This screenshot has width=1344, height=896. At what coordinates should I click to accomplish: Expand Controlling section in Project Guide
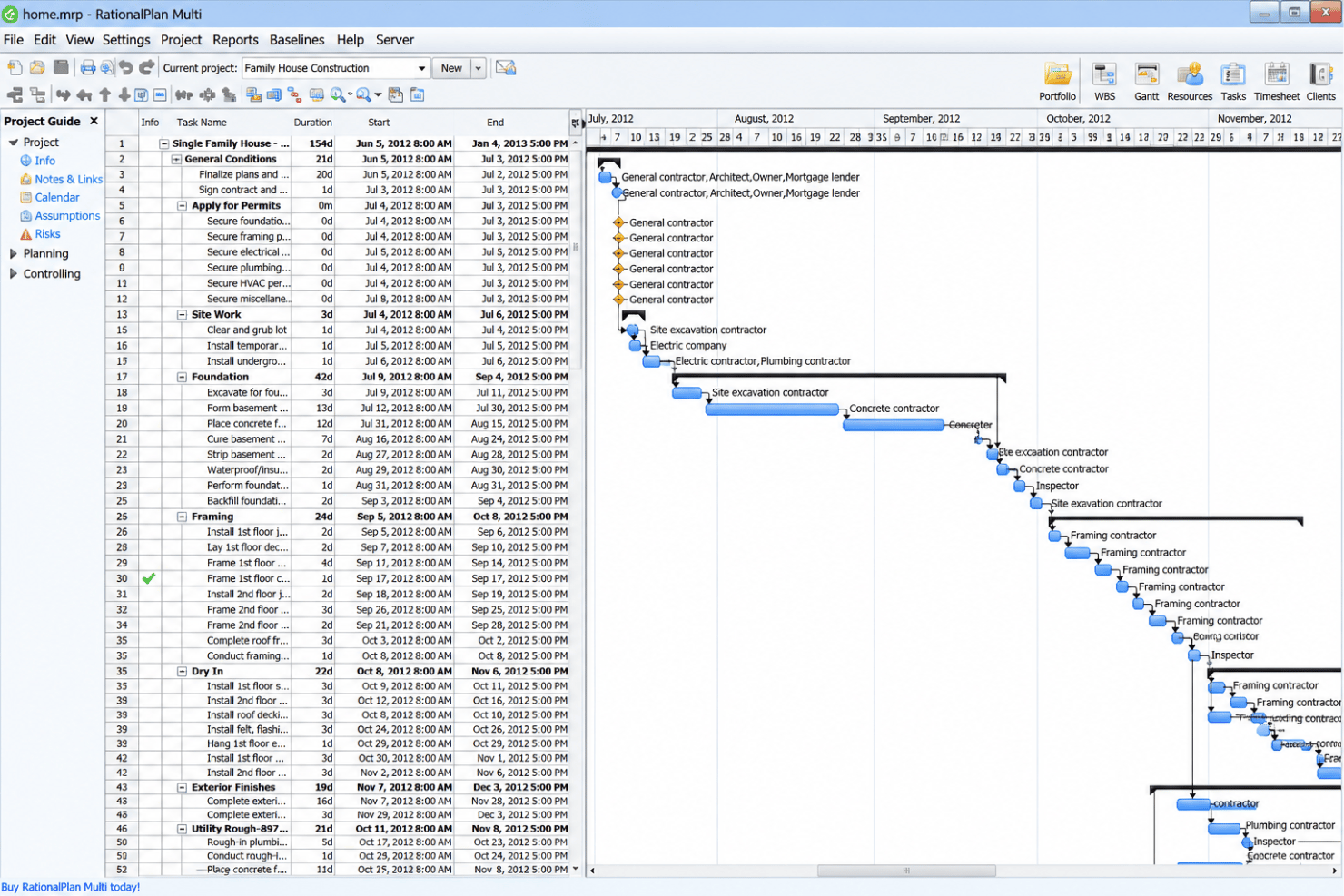(x=13, y=274)
